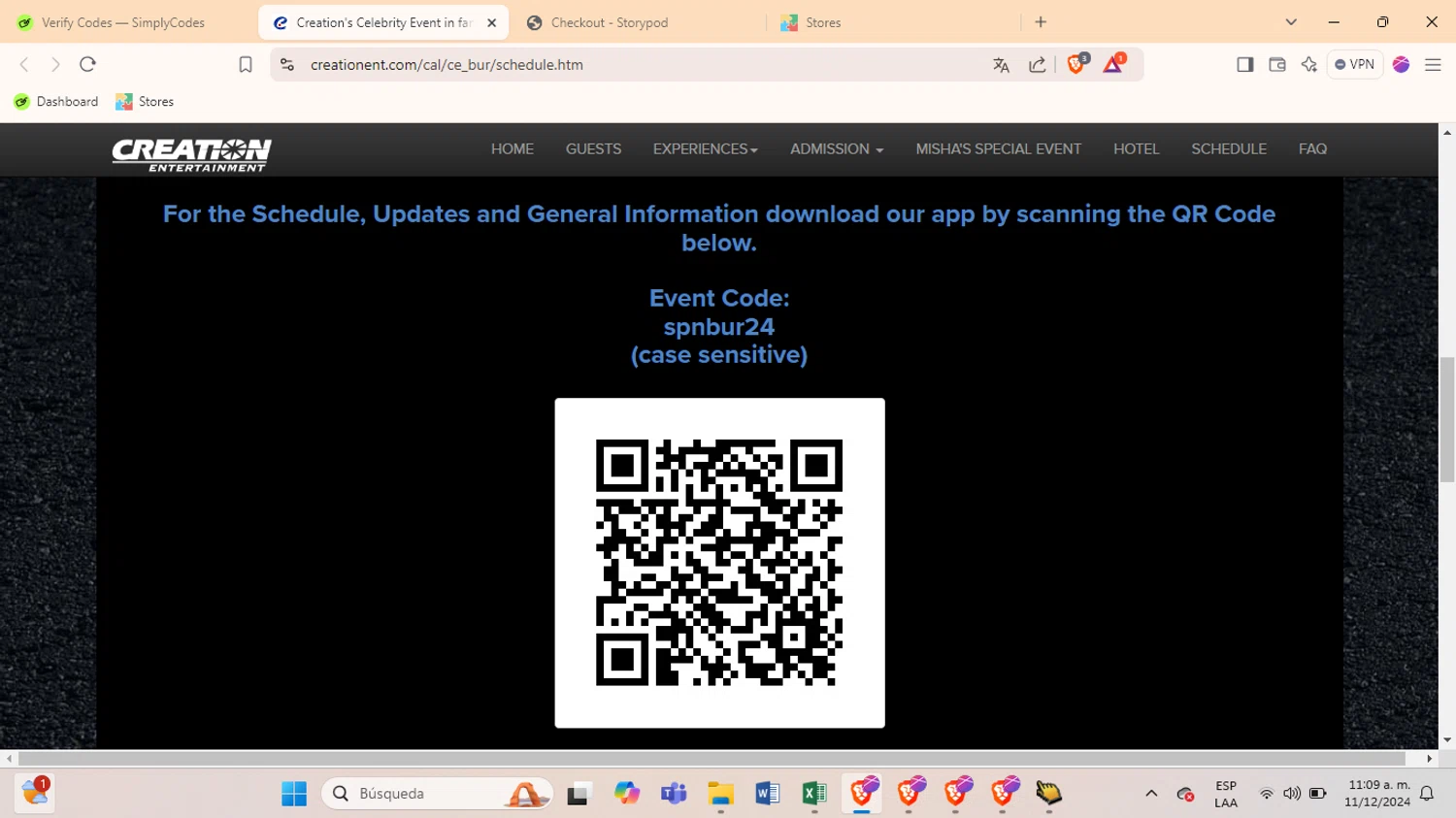Open the weather widget on taskbar
This screenshot has height=818, width=1456.
point(36,791)
